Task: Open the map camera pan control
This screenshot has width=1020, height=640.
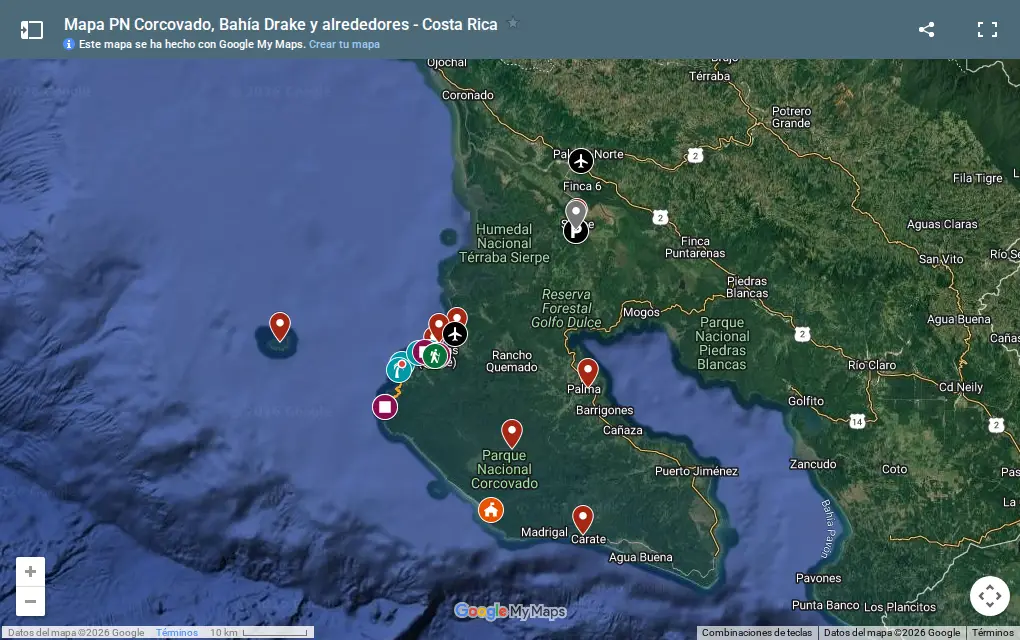Action: [989, 596]
